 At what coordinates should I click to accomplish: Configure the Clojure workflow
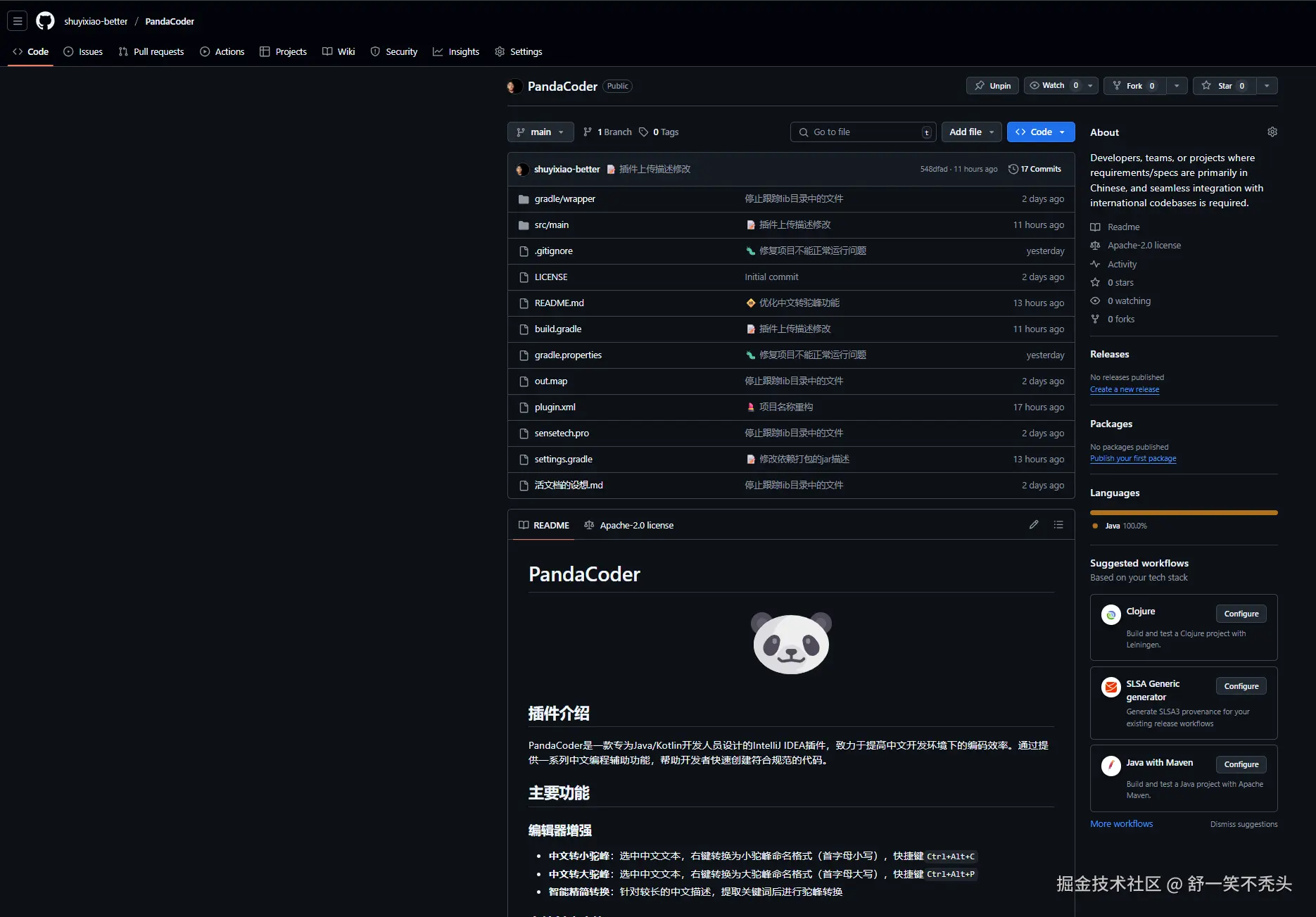click(1241, 614)
